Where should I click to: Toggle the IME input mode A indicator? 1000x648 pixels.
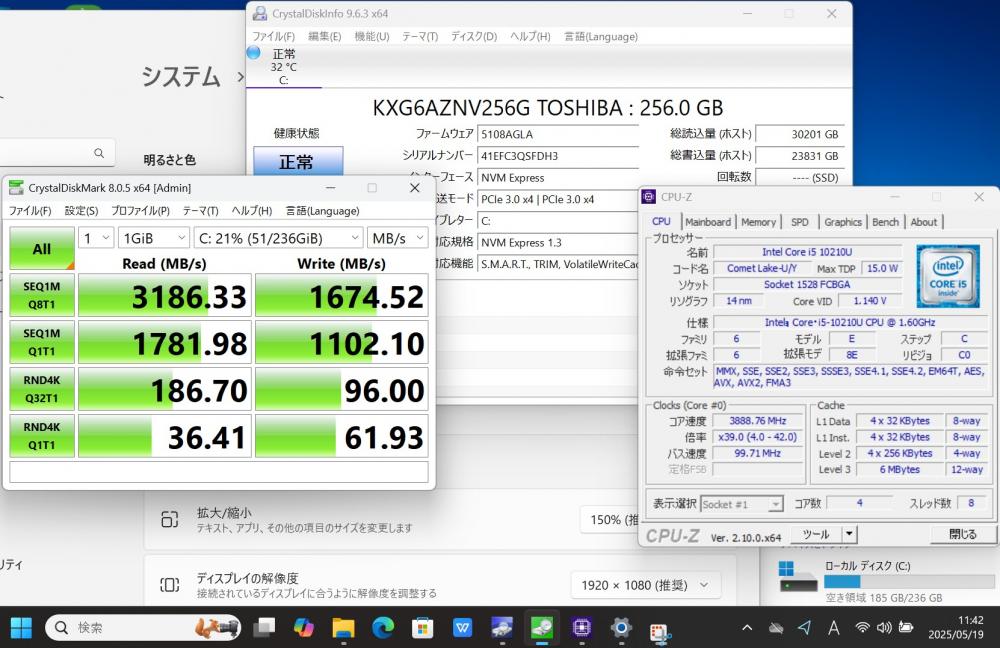pyautogui.click(x=834, y=628)
